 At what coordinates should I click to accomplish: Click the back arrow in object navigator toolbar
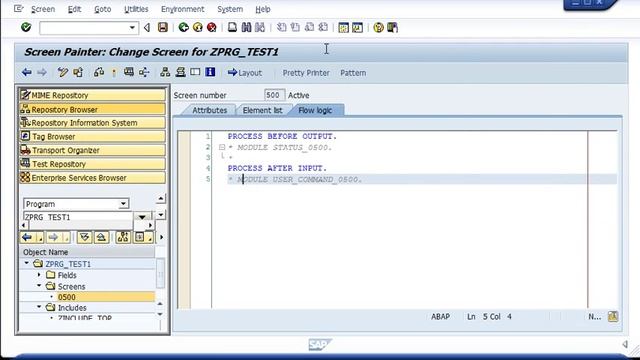point(27,237)
